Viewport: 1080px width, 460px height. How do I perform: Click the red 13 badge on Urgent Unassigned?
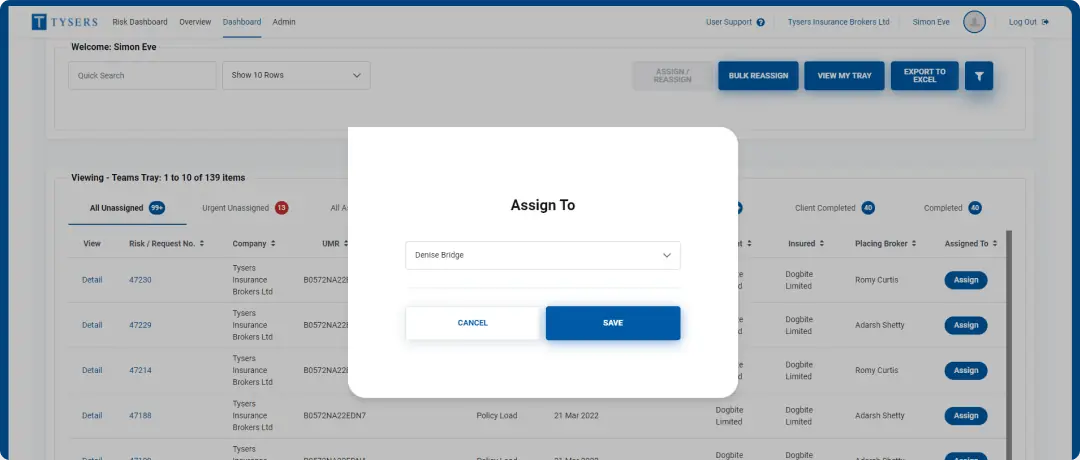[x=281, y=208]
